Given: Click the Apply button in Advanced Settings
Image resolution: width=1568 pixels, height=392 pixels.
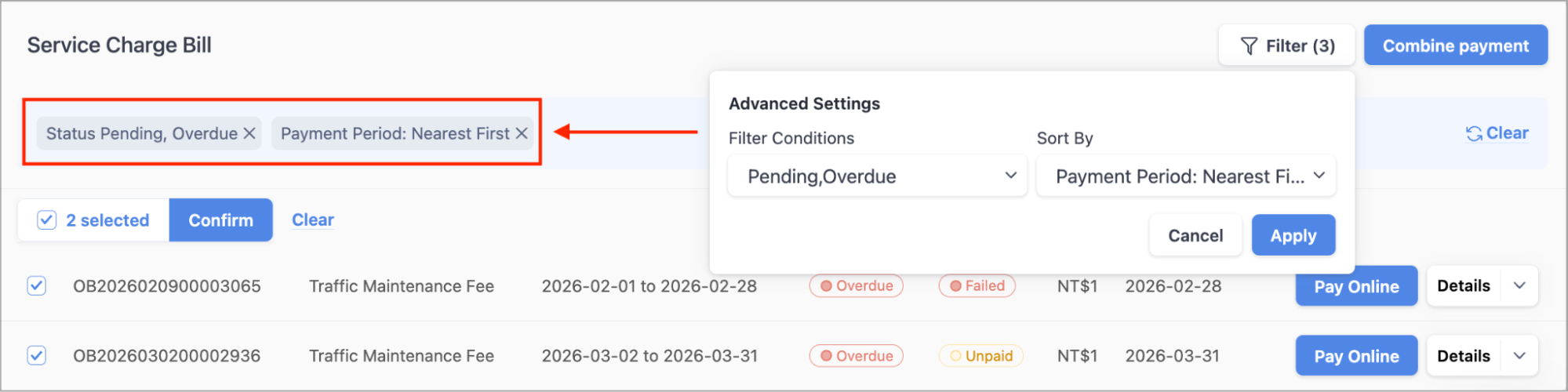Looking at the screenshot, I should (1293, 235).
